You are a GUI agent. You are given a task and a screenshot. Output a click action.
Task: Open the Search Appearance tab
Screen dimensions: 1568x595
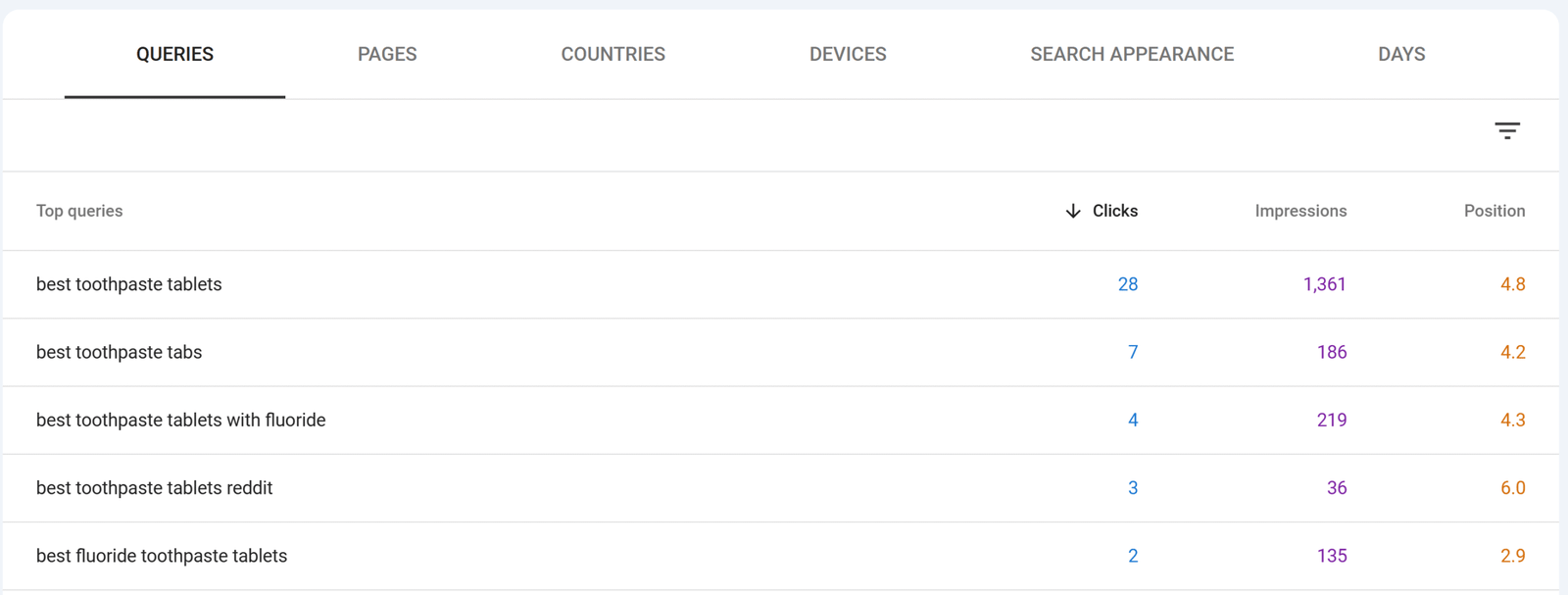click(1132, 55)
